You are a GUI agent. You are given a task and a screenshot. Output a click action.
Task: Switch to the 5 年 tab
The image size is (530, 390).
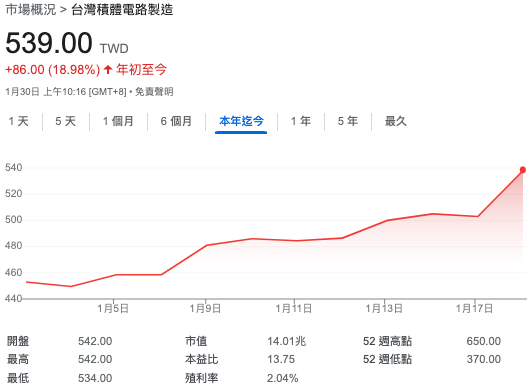click(348, 121)
